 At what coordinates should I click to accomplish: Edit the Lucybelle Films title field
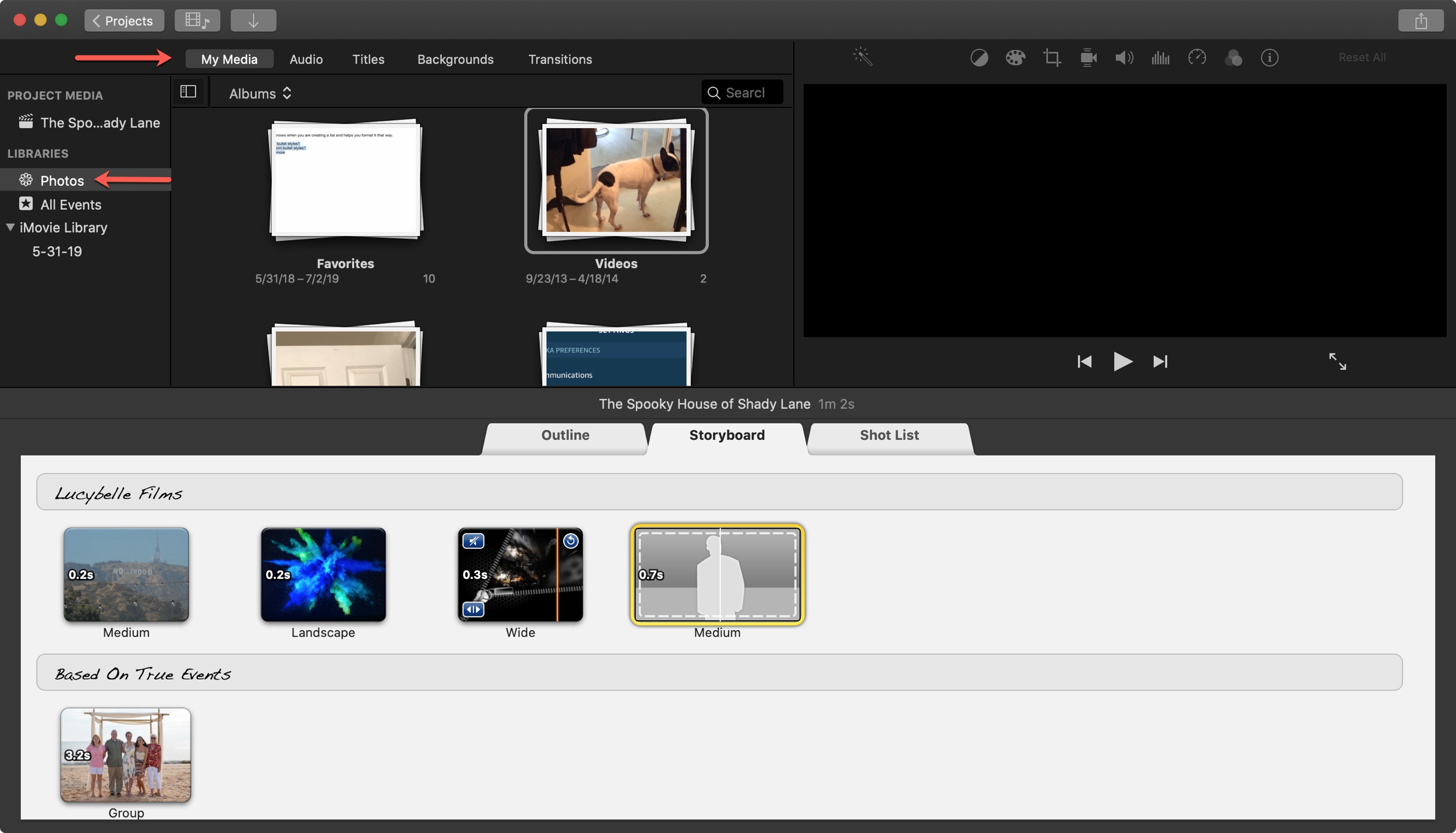coord(719,492)
